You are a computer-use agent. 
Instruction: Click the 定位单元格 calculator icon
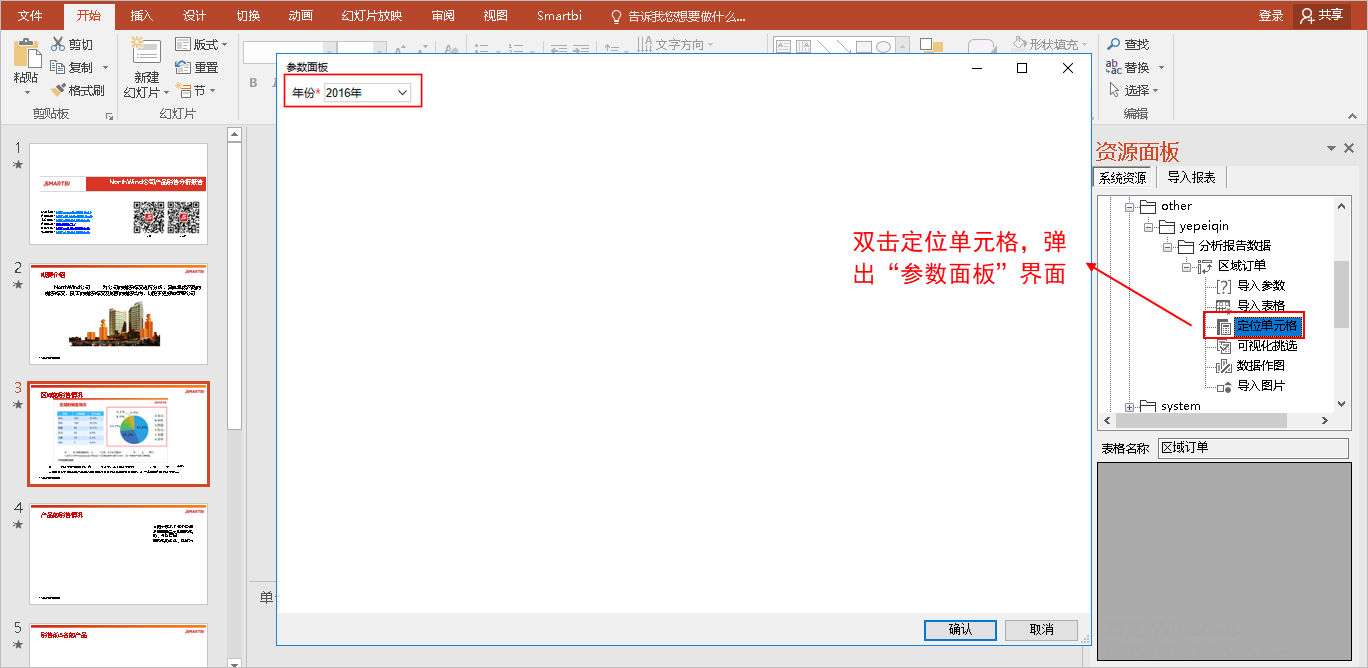(1223, 326)
